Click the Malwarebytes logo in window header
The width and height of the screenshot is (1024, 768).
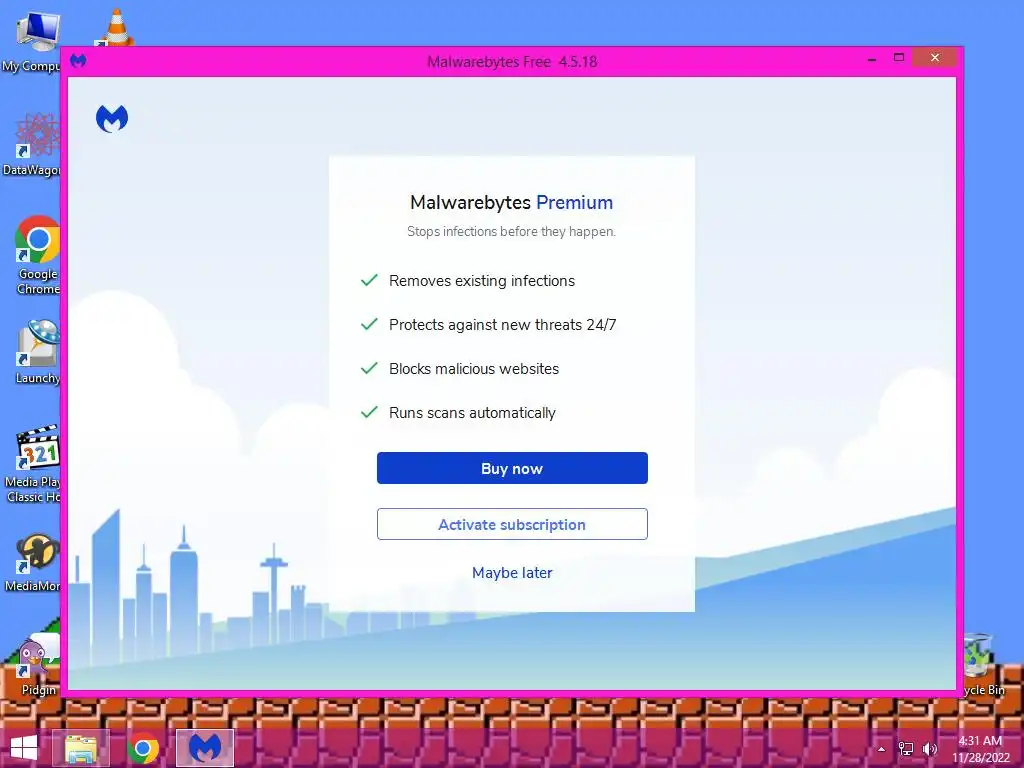pyautogui.click(x=112, y=119)
